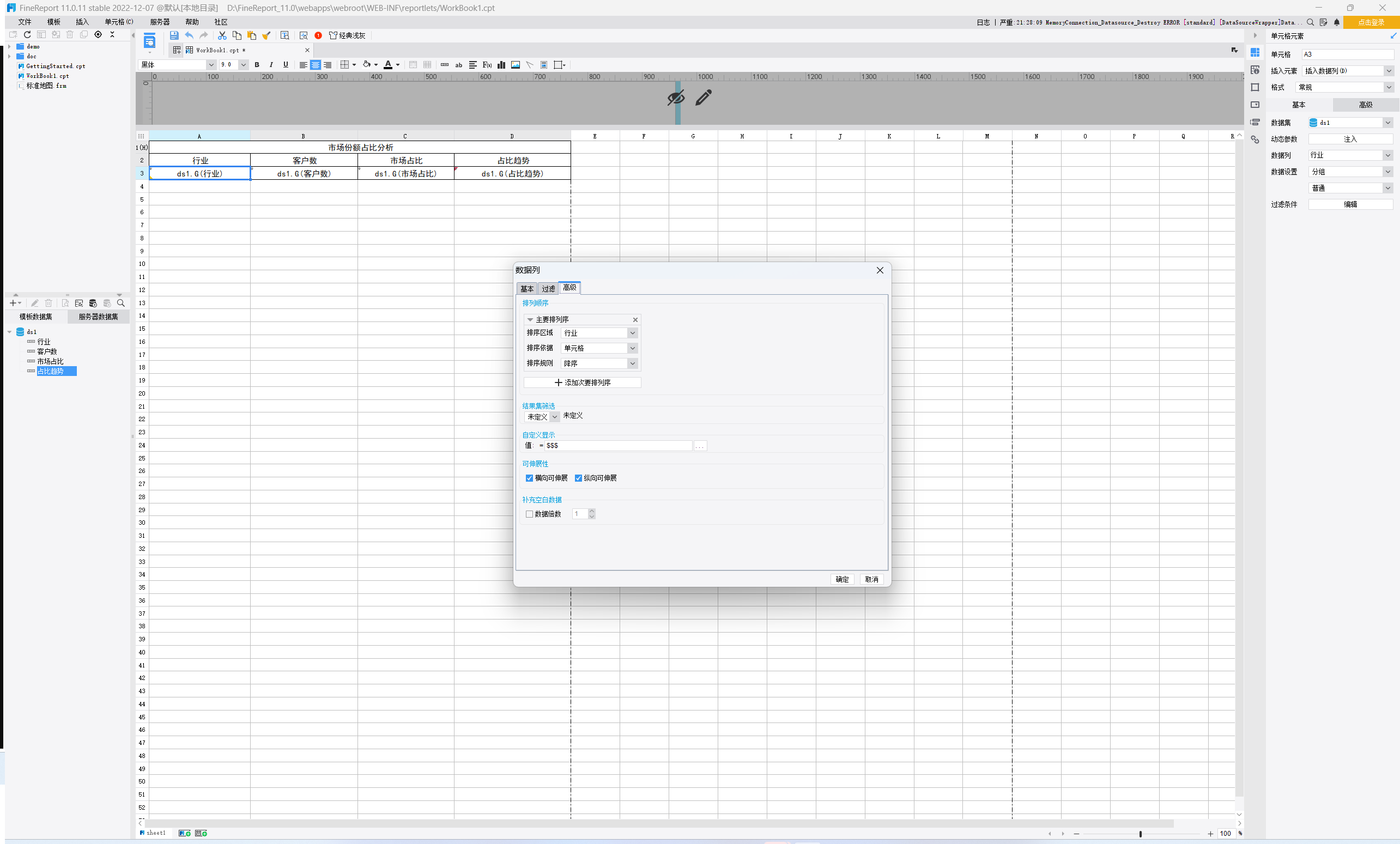Uncheck the 横向可伸展 checkbox

coord(530,478)
